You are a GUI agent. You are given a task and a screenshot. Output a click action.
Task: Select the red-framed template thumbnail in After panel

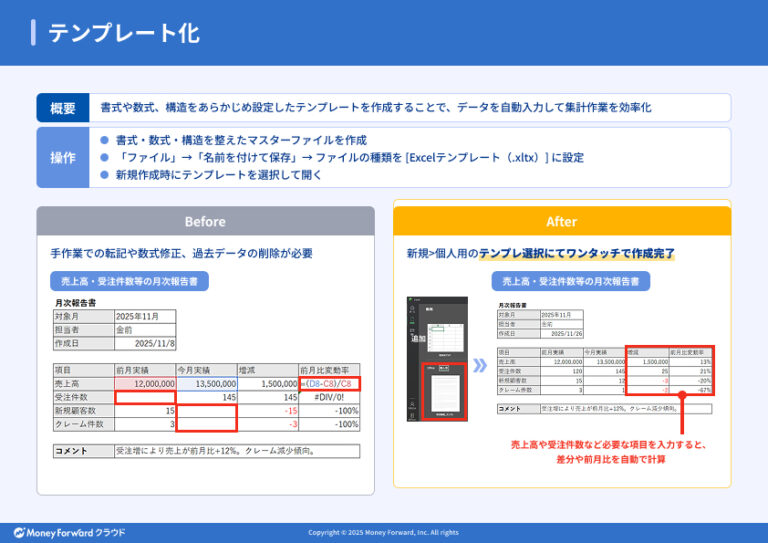click(444, 392)
